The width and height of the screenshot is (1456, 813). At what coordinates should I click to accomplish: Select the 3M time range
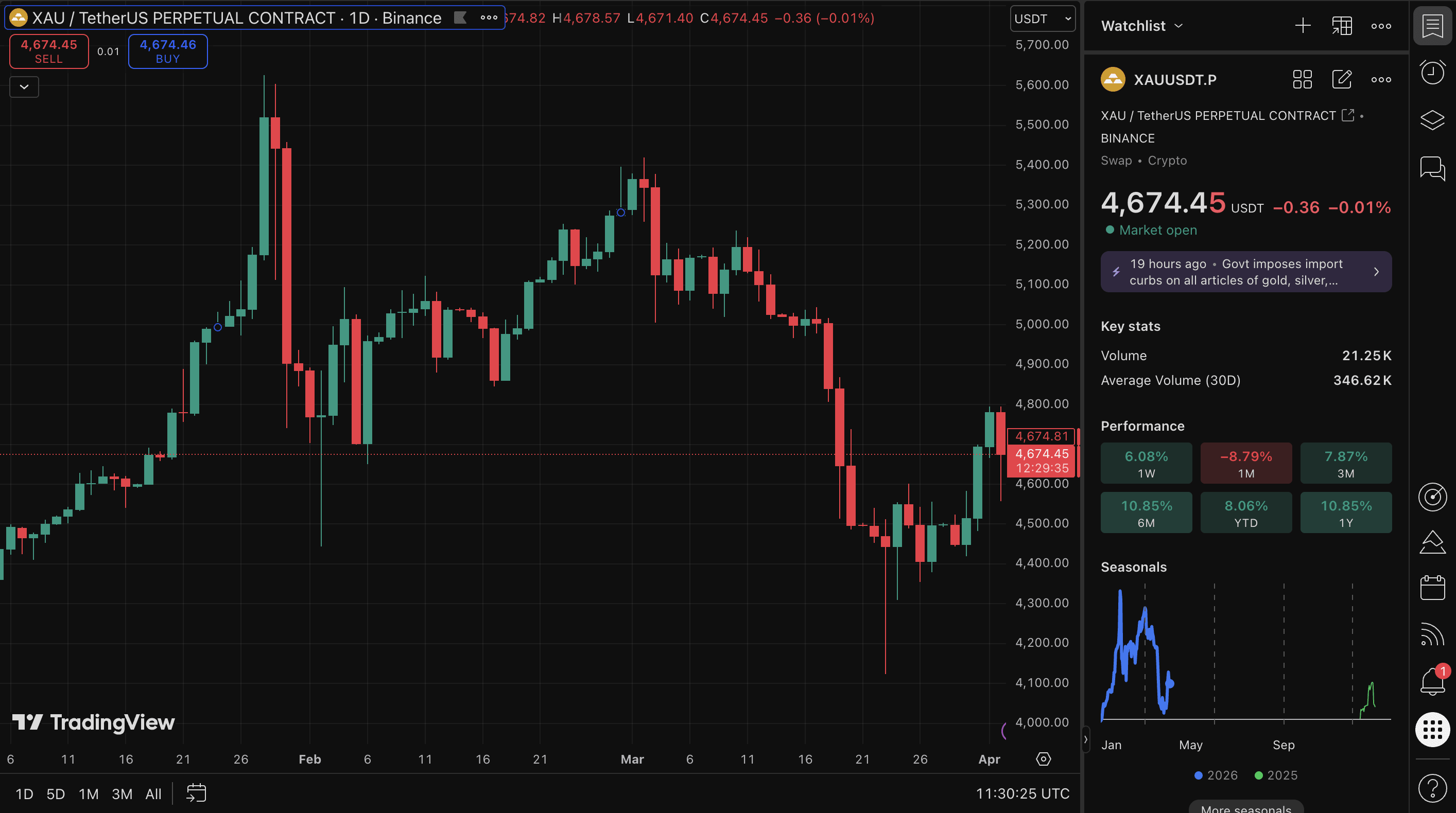122,794
